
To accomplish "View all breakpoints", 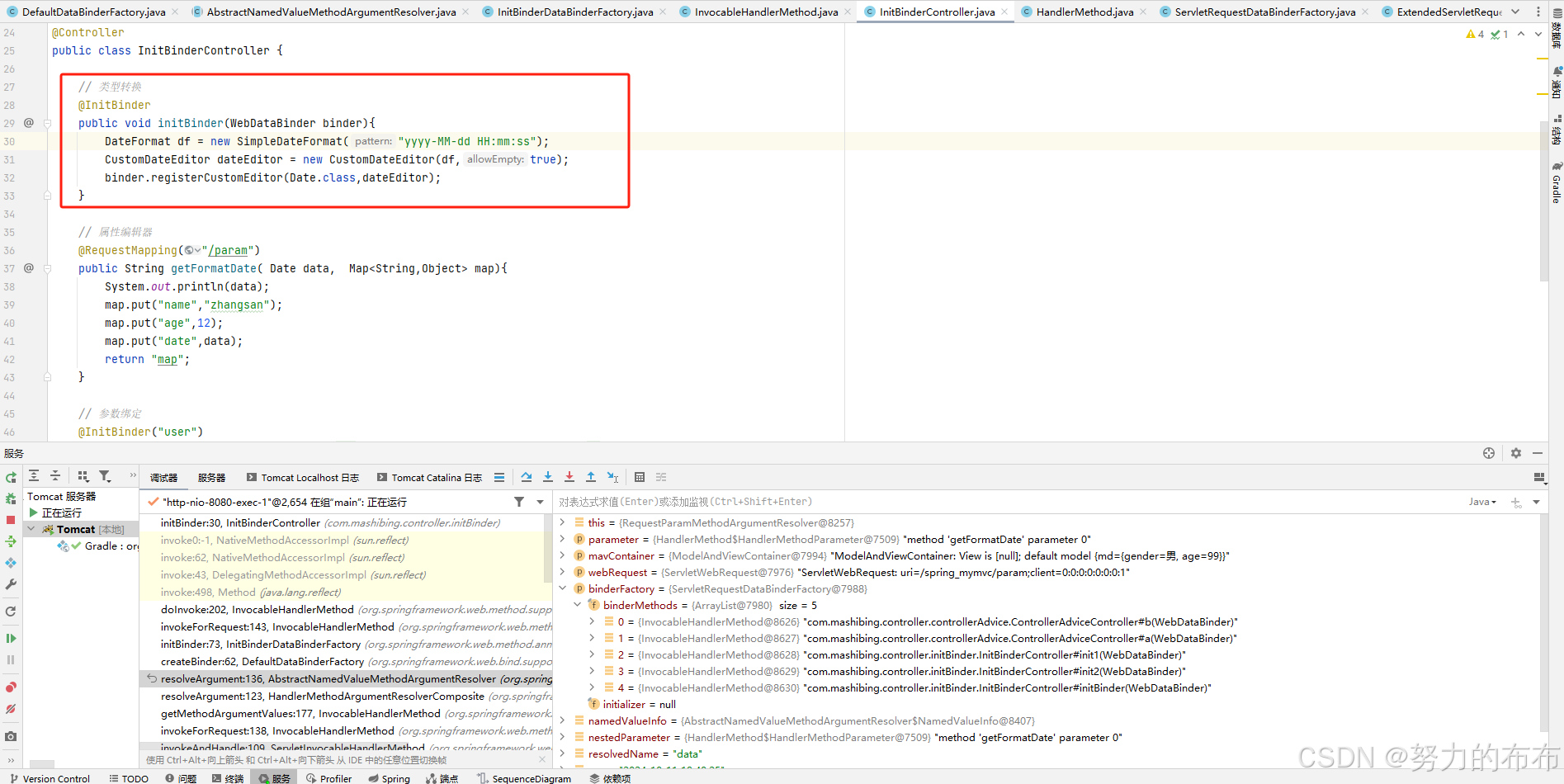I will pyautogui.click(x=11, y=687).
